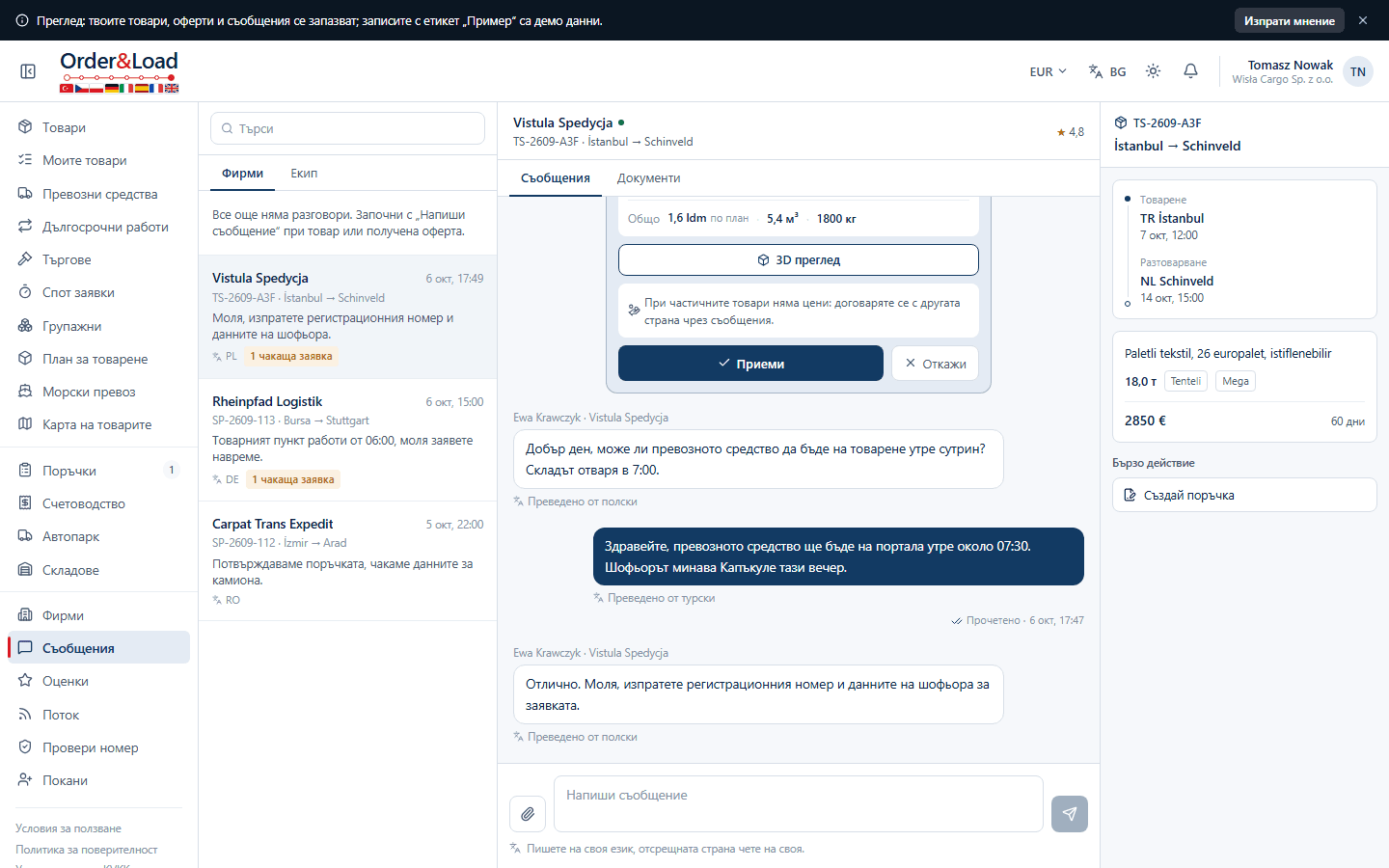Switch to the Екип tab

coord(304,174)
